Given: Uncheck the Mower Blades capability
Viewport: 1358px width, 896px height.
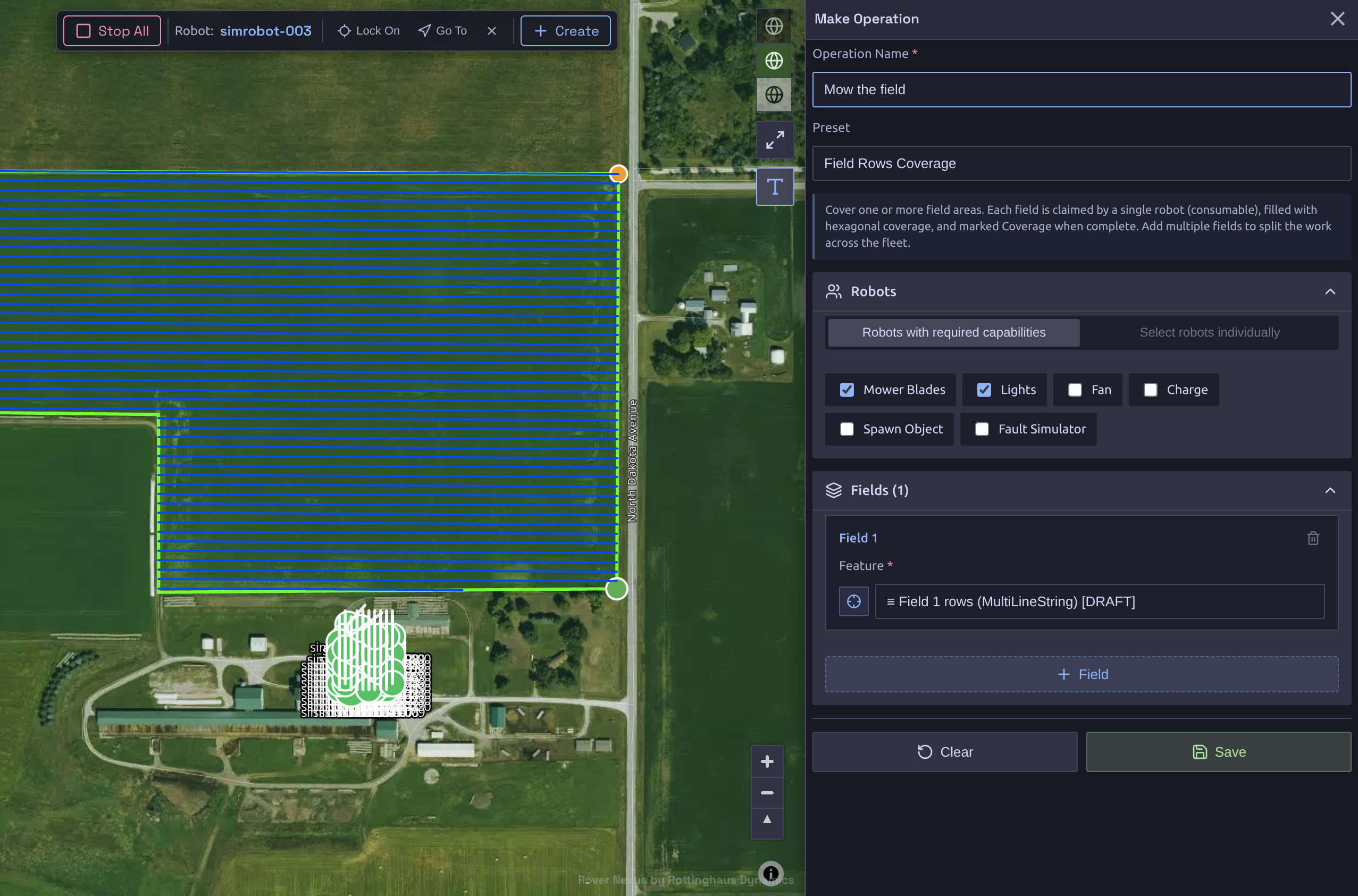Looking at the screenshot, I should pyautogui.click(x=846, y=390).
